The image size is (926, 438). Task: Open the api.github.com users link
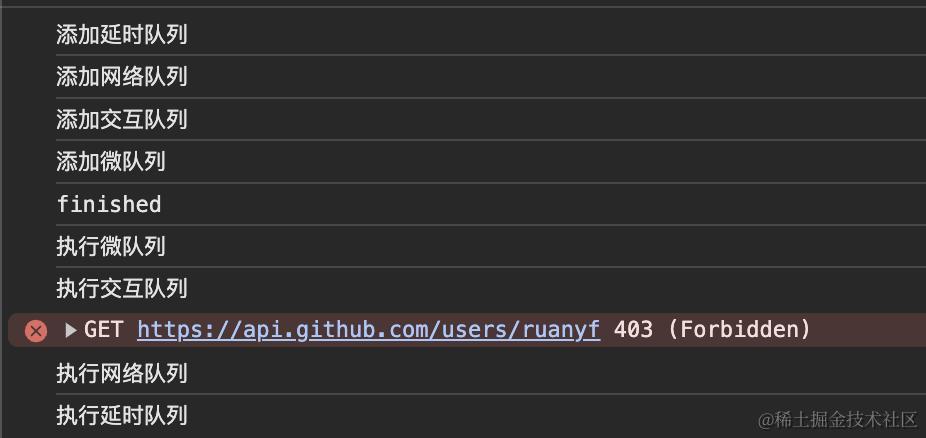click(368, 329)
